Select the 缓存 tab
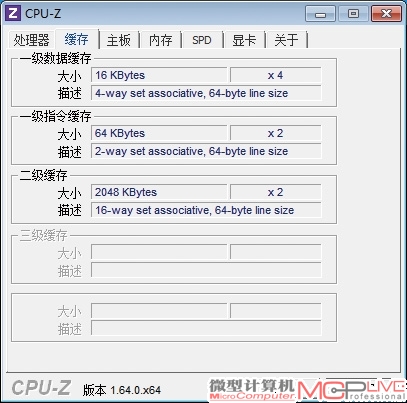Screen dimensions: 407x403 click(x=77, y=39)
